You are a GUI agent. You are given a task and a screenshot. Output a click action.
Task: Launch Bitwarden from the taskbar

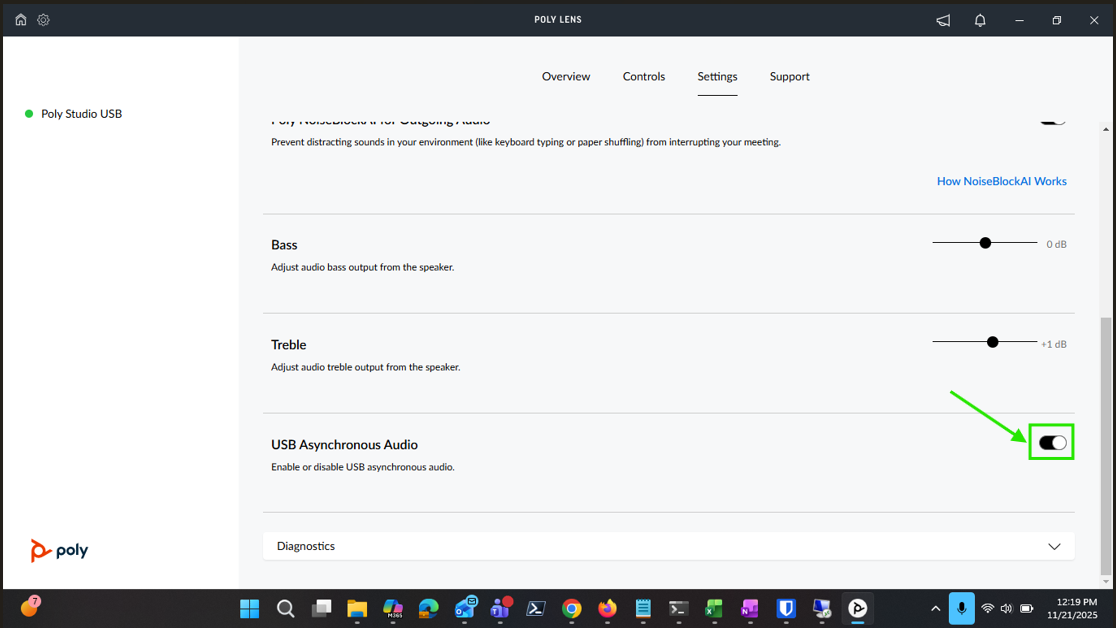tap(786, 608)
